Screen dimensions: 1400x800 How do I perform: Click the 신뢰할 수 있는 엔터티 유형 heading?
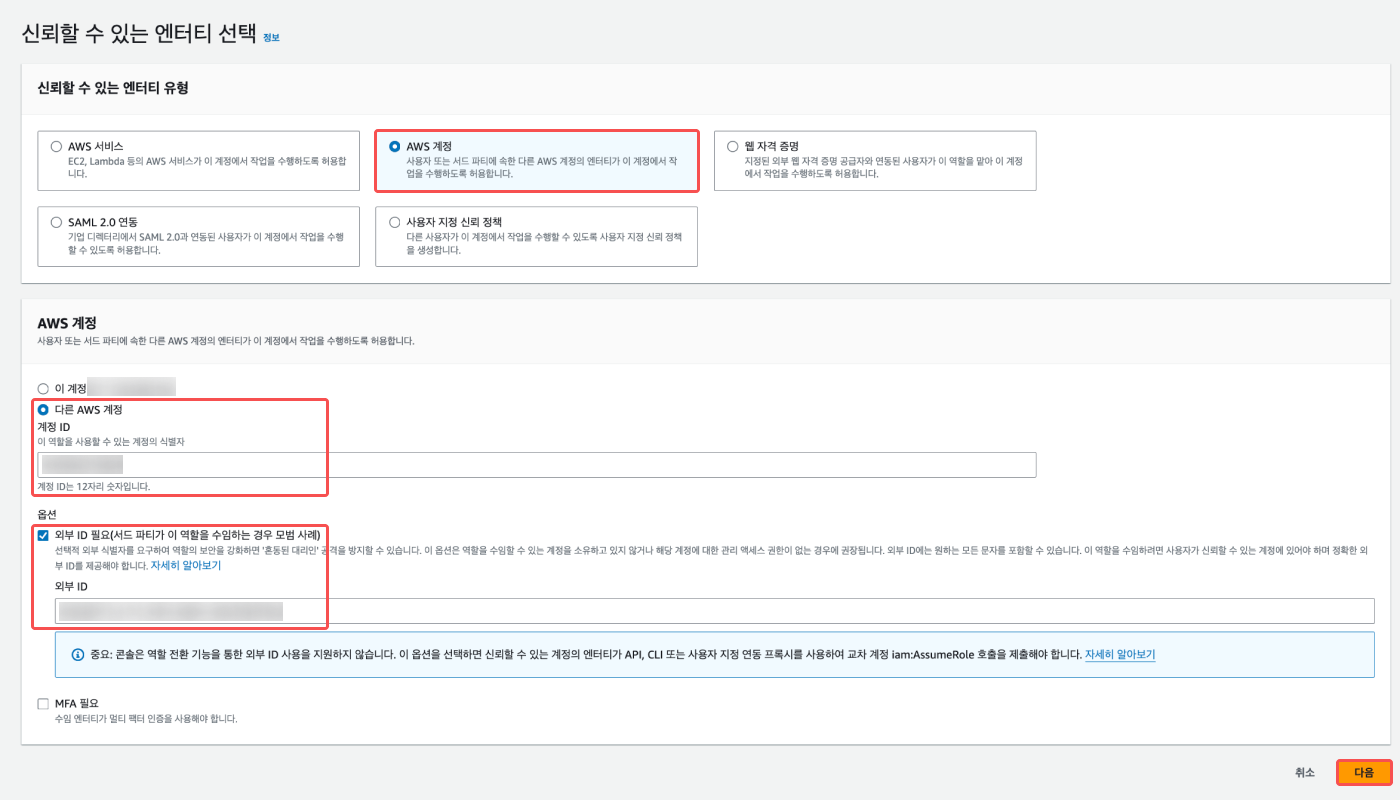tap(113, 88)
